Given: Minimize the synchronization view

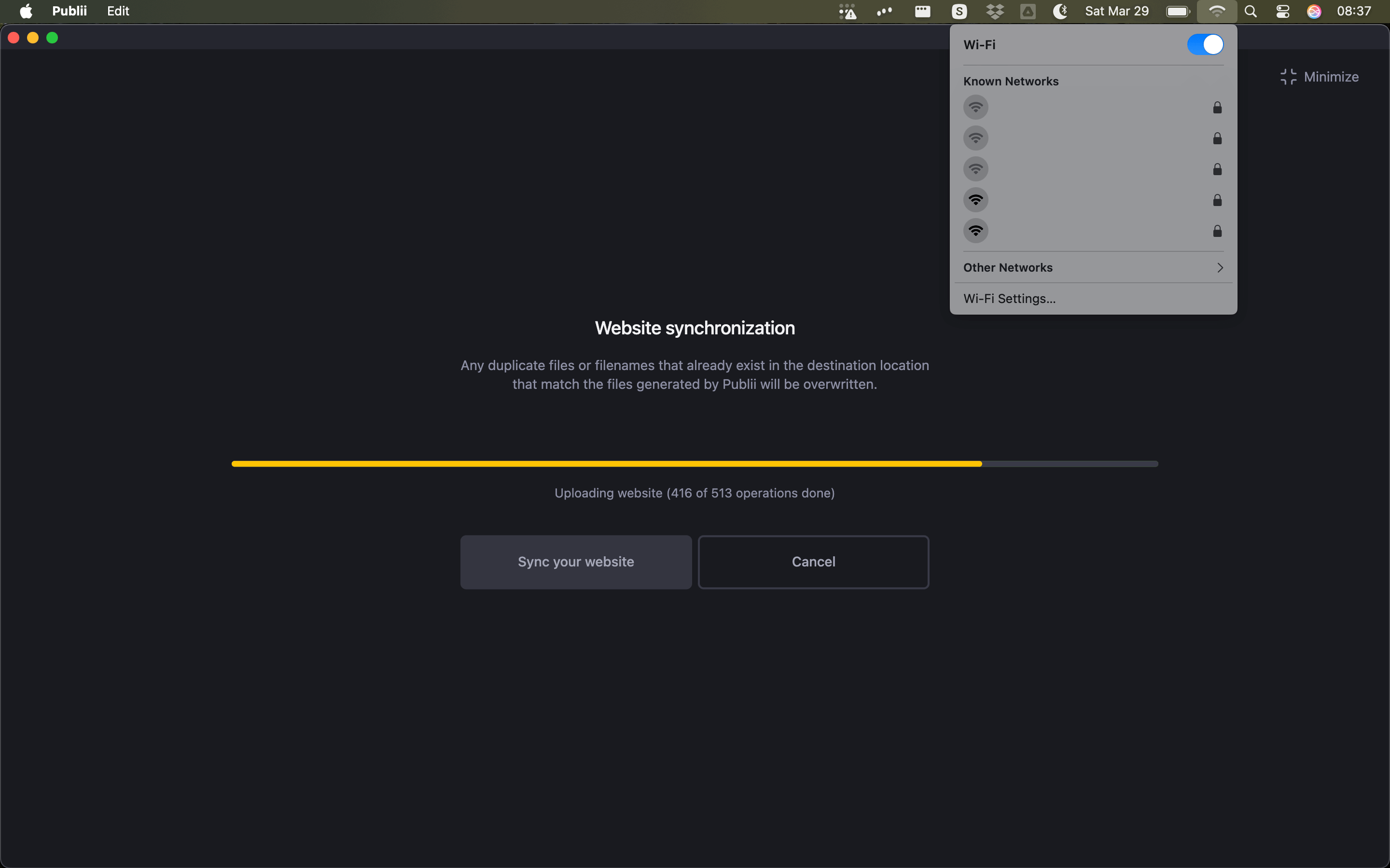Looking at the screenshot, I should coord(1320,77).
